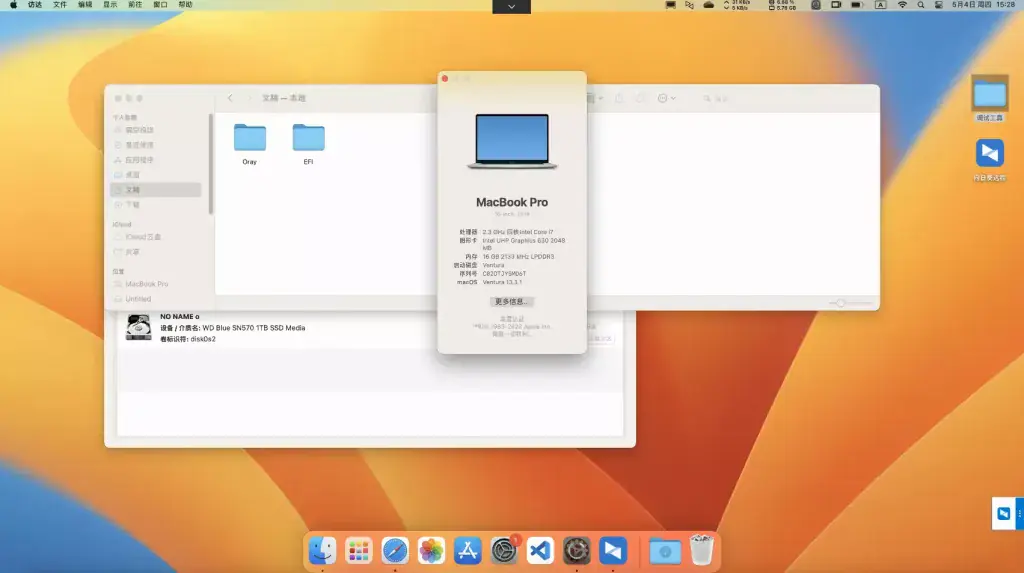Open the 前往 (Go) menu

pos(135,5)
